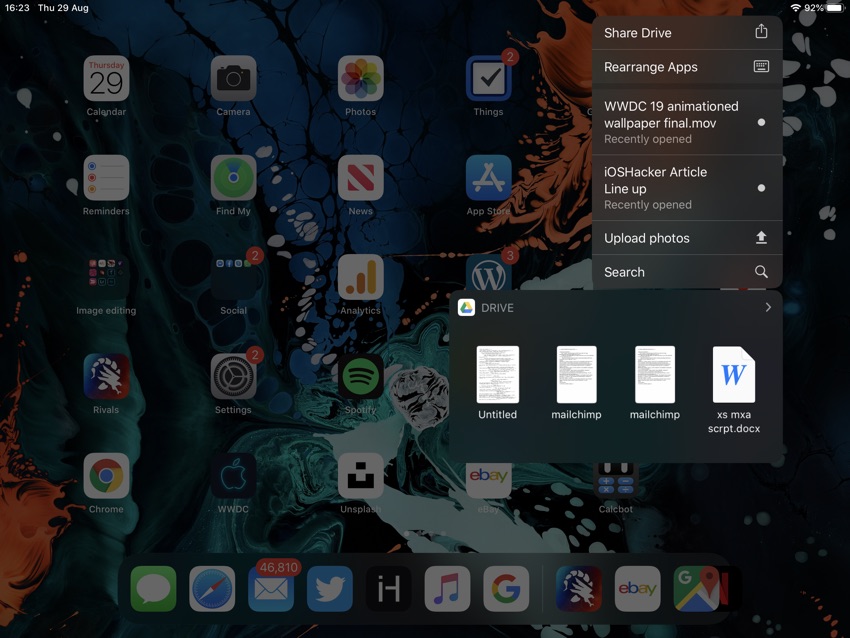Open the xs mxa scrpt.docx file
Image resolution: width=850 pixels, height=638 pixels.
click(733, 375)
